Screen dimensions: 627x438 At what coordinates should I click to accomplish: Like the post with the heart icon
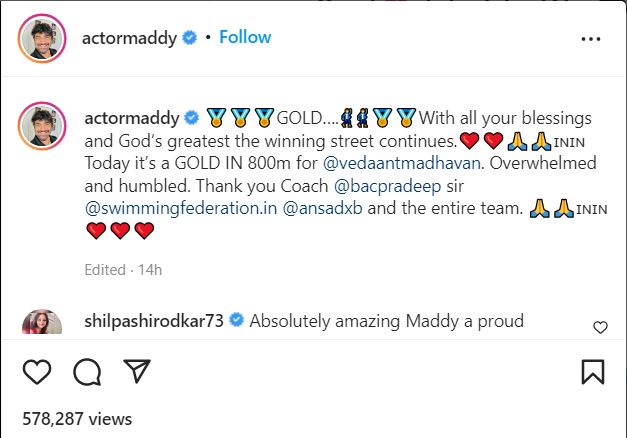[37, 372]
